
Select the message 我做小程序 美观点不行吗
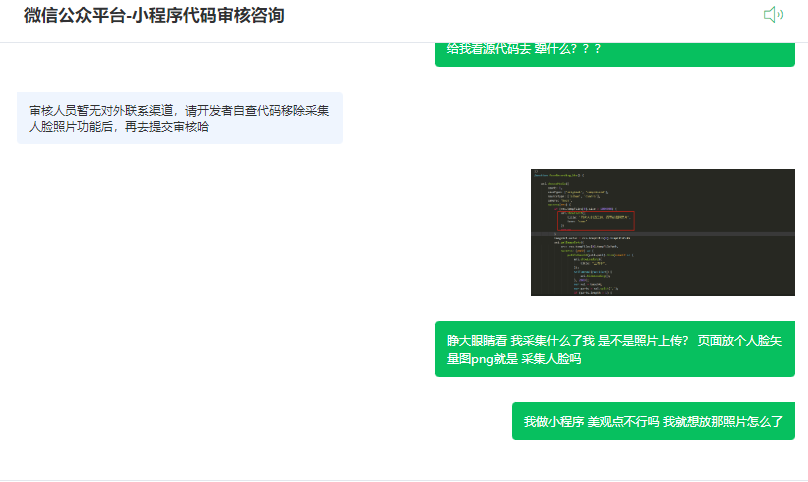click(653, 421)
